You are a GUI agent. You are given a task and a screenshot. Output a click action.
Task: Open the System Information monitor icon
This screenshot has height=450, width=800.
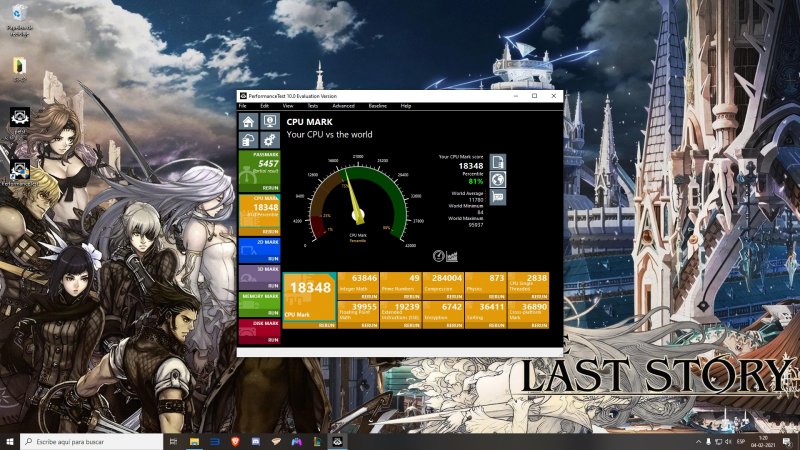[269, 121]
